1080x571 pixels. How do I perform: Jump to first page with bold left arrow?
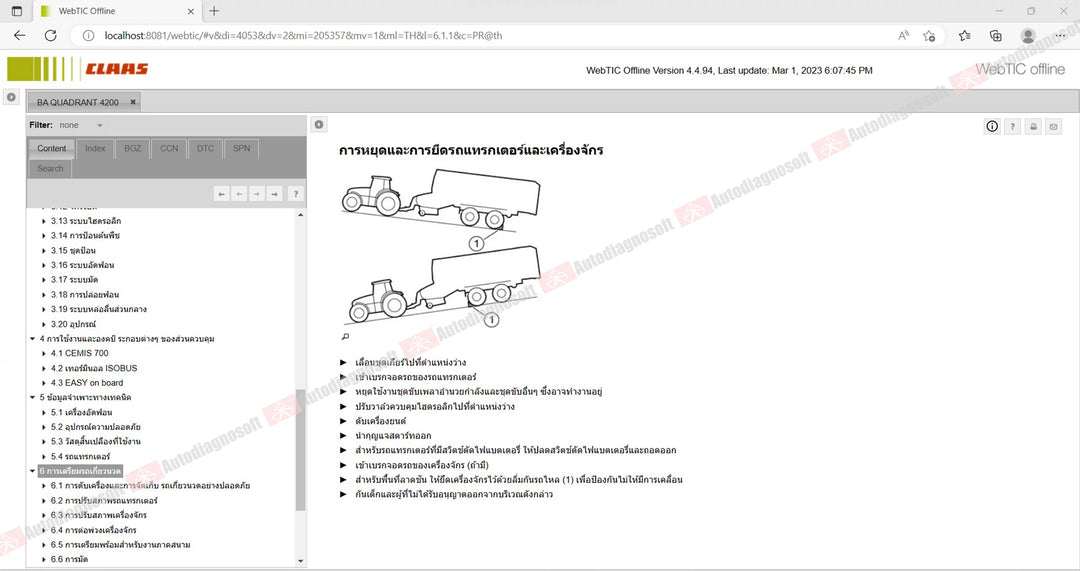221,194
